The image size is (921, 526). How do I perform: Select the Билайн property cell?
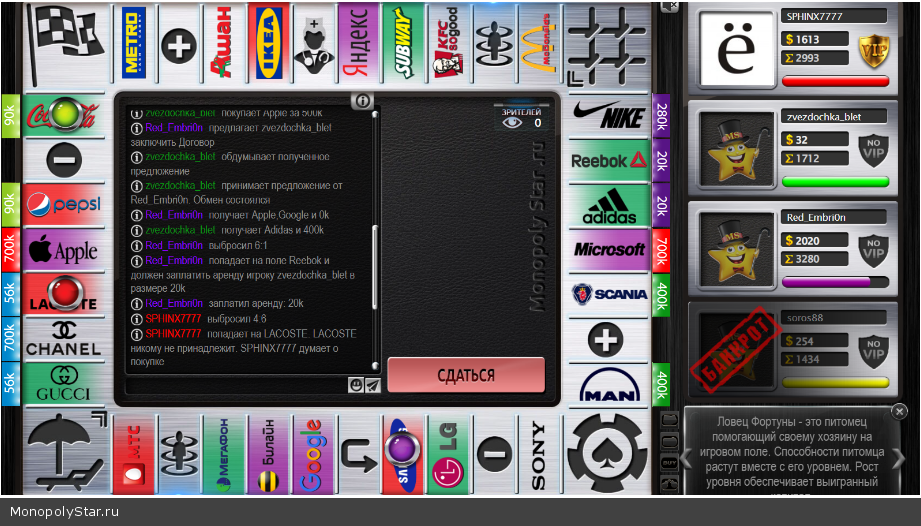(x=268, y=454)
